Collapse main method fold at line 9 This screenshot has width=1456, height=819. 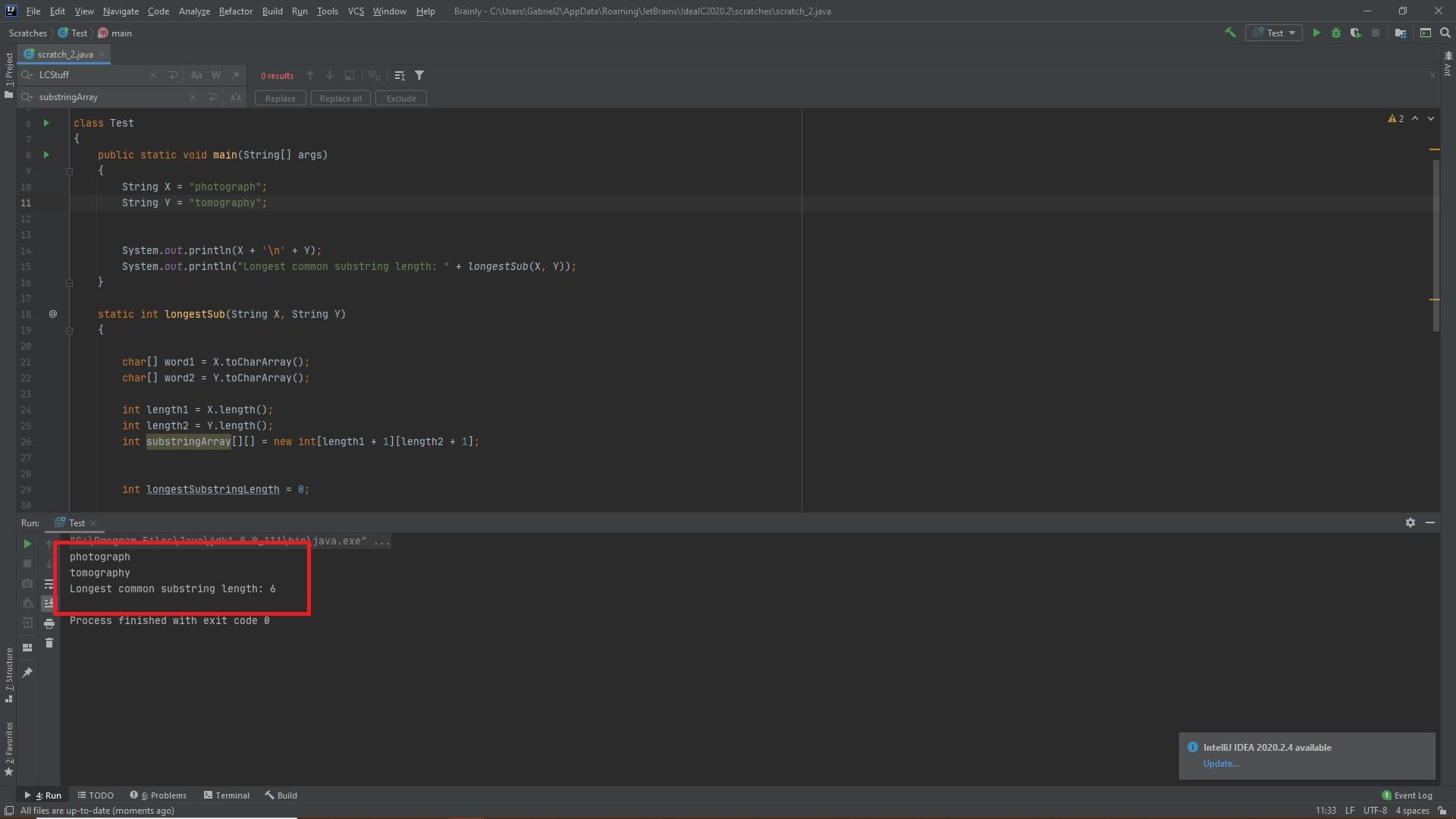tap(69, 171)
